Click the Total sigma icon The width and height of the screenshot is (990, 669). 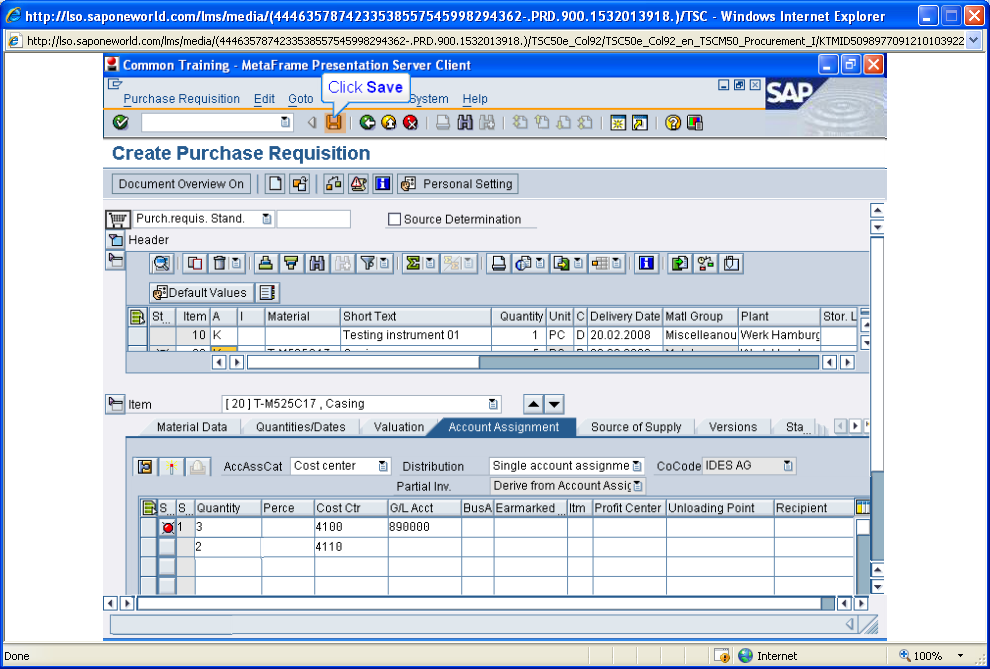413,263
